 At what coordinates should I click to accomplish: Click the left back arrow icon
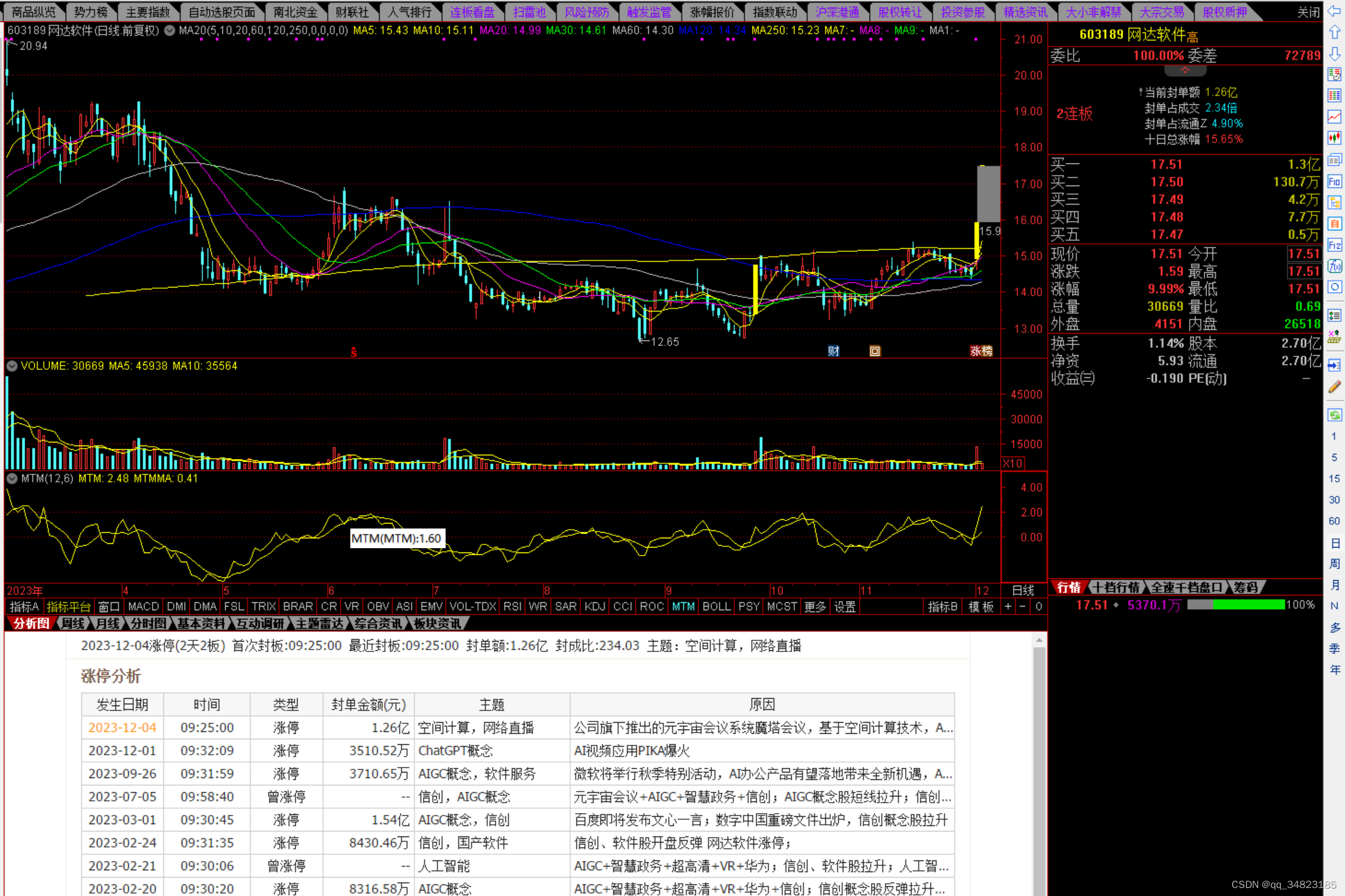click(x=1334, y=10)
